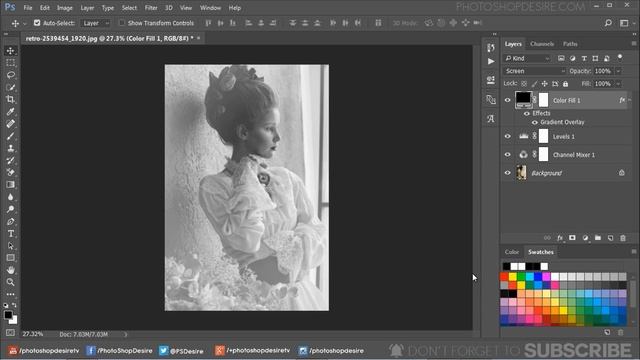Pick the red swatch in Swatches panel
Image resolution: width=640 pixels, height=360 pixels.
click(504, 277)
